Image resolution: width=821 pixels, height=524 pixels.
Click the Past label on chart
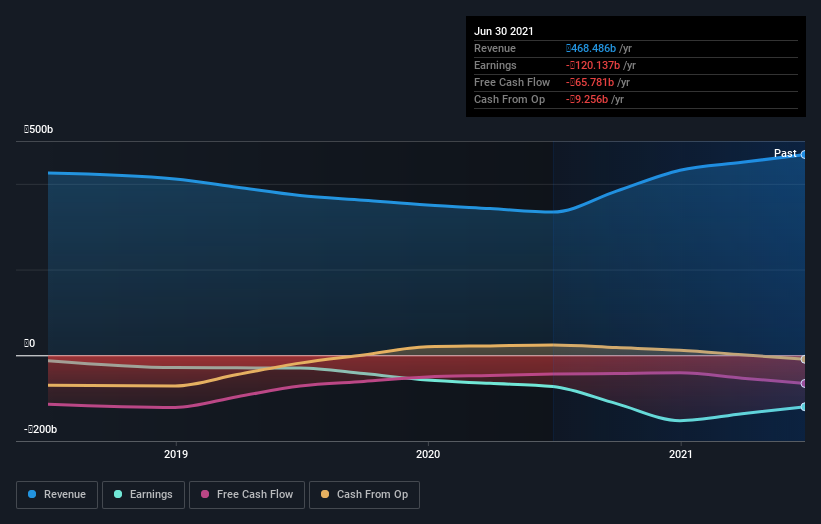point(785,153)
